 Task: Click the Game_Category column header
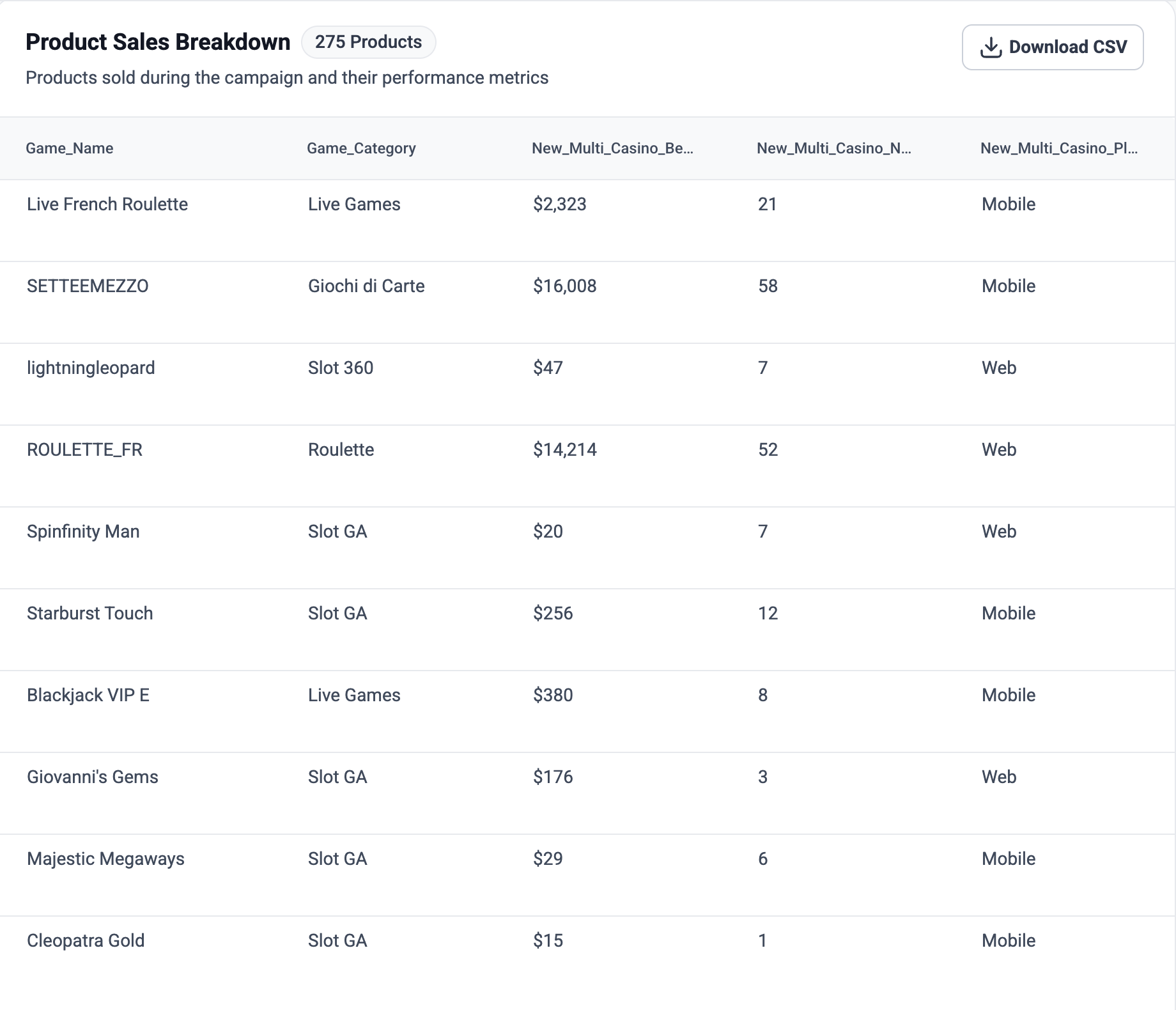361,148
